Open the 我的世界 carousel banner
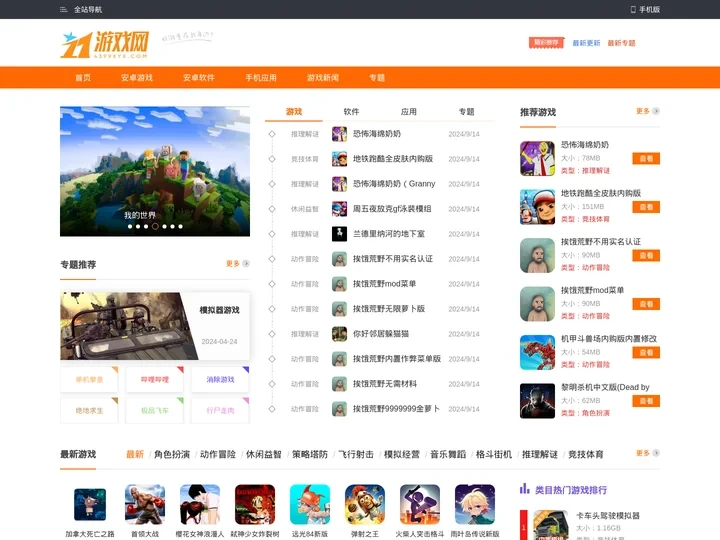Viewport: 720px width, 540px height. (155, 171)
